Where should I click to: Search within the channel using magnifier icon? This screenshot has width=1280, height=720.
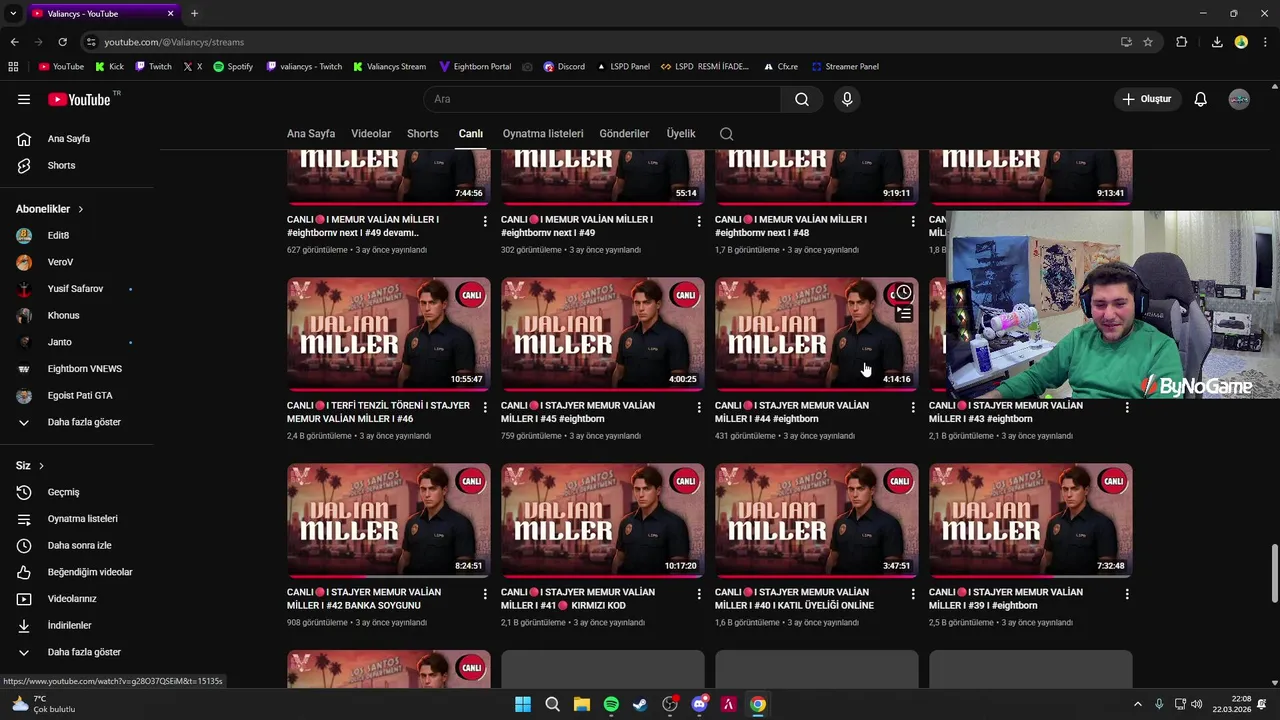pos(727,134)
